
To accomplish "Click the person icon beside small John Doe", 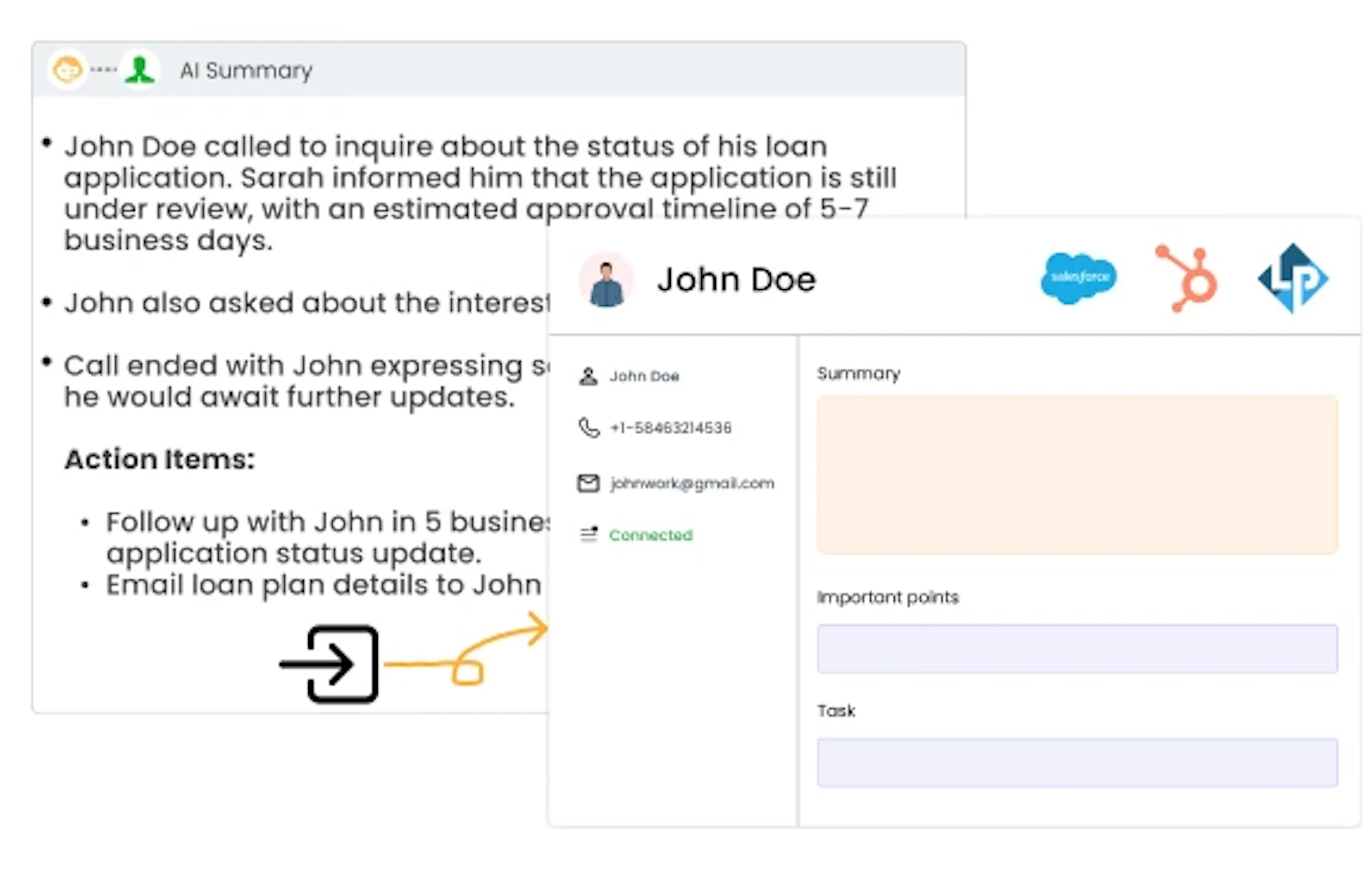I will (588, 376).
